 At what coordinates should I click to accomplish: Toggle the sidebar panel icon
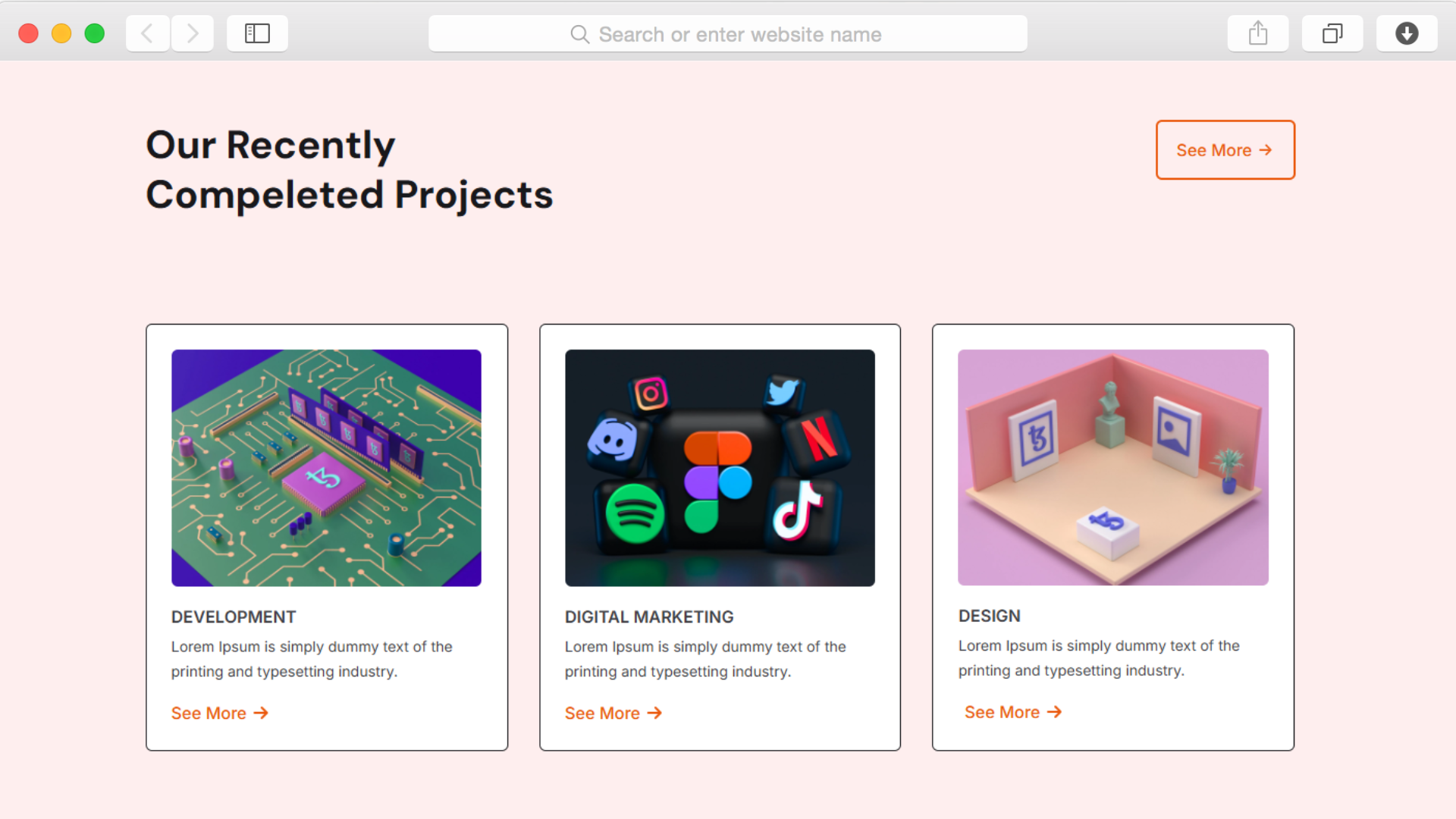tap(257, 33)
